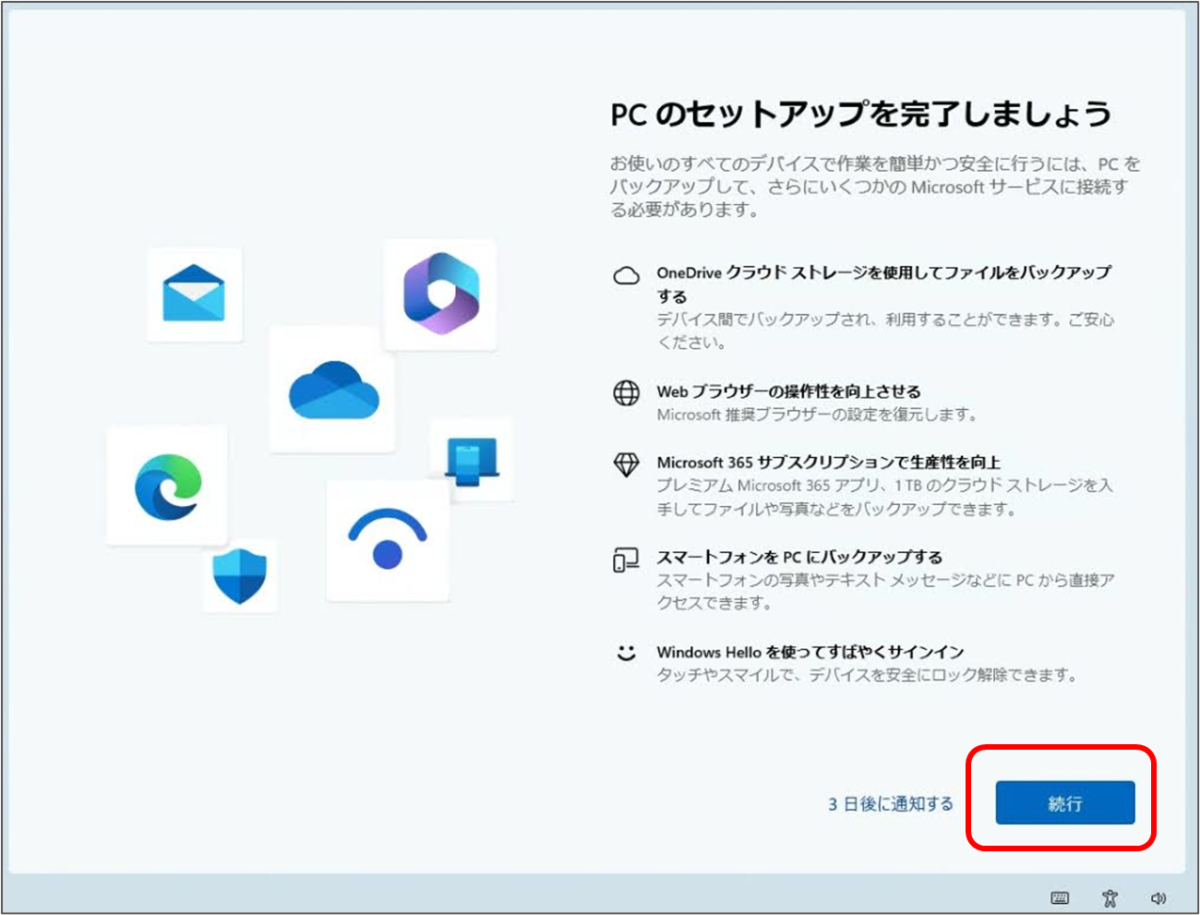Click heading PC のセットアップを完了しましょう
Screen dimensions: 1200x915
(861, 113)
